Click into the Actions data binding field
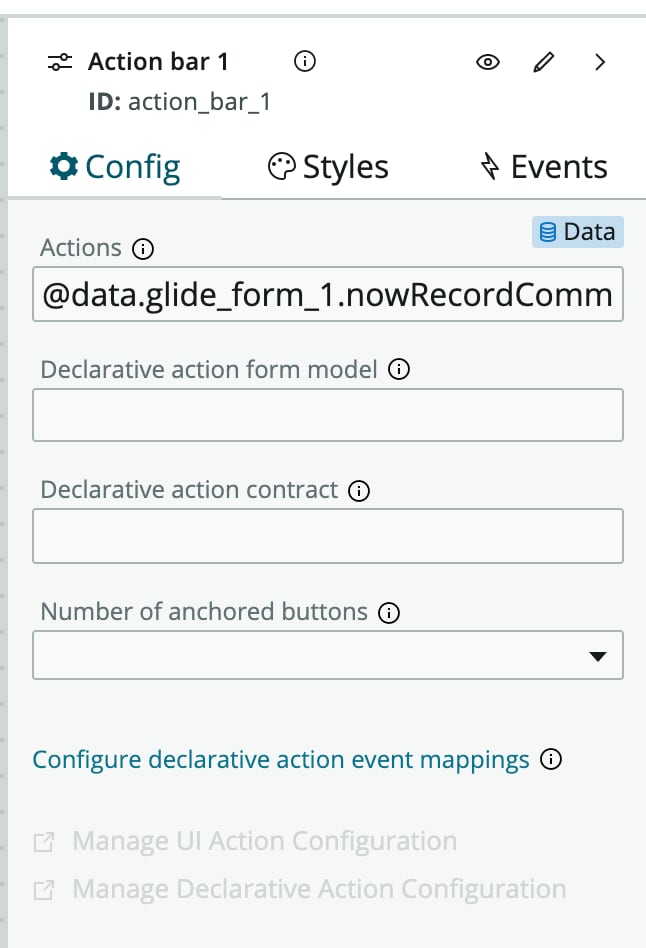The image size is (646, 948). tap(328, 294)
